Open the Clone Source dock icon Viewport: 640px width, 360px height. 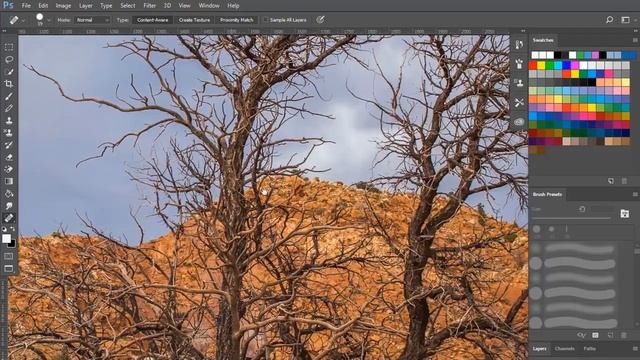(519, 83)
